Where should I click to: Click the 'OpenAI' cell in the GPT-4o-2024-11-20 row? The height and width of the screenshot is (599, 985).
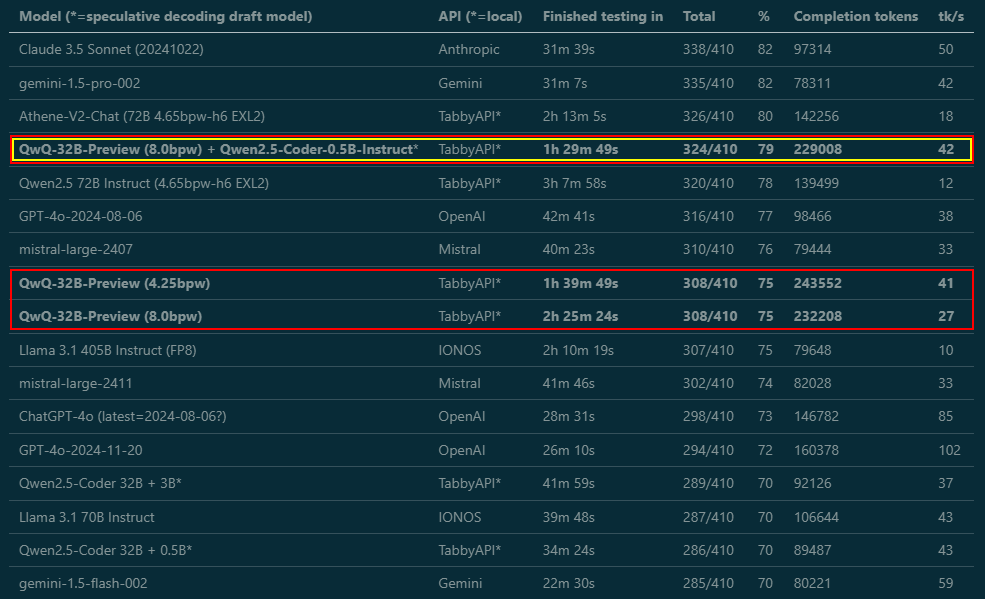(462, 451)
